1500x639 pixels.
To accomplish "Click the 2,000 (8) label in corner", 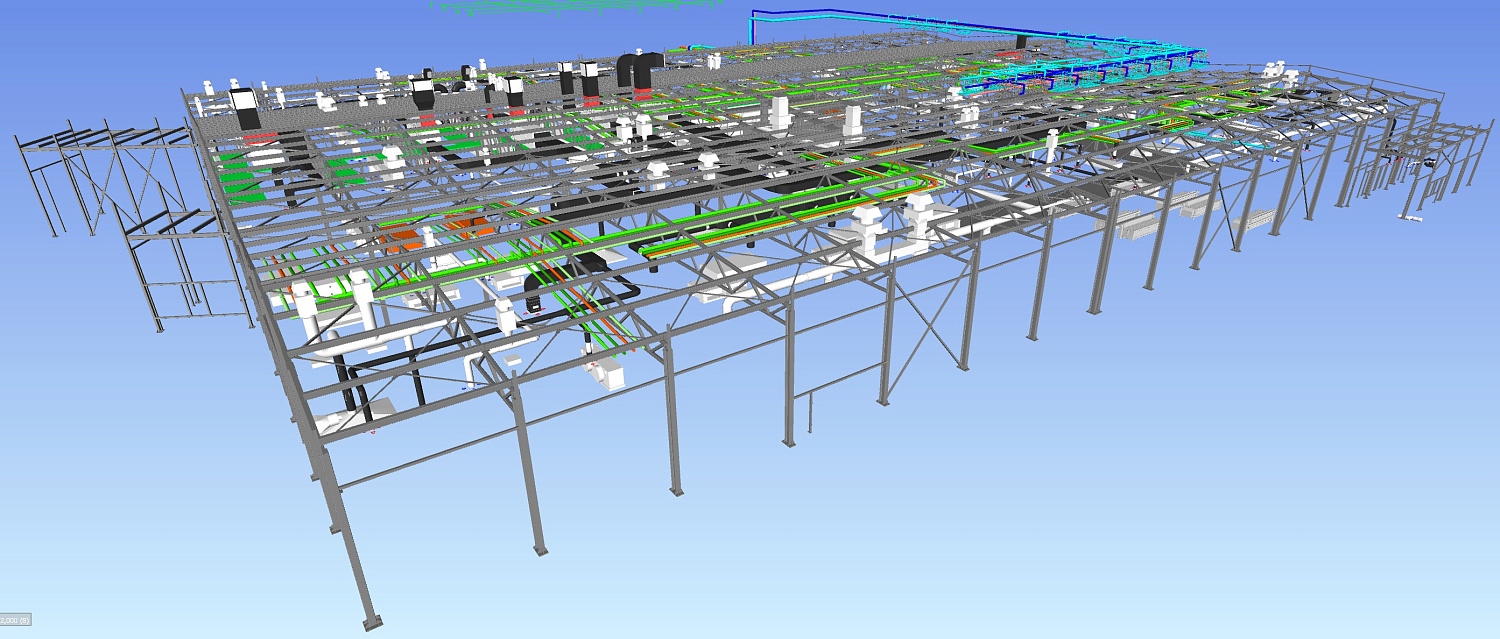I will click(15, 620).
